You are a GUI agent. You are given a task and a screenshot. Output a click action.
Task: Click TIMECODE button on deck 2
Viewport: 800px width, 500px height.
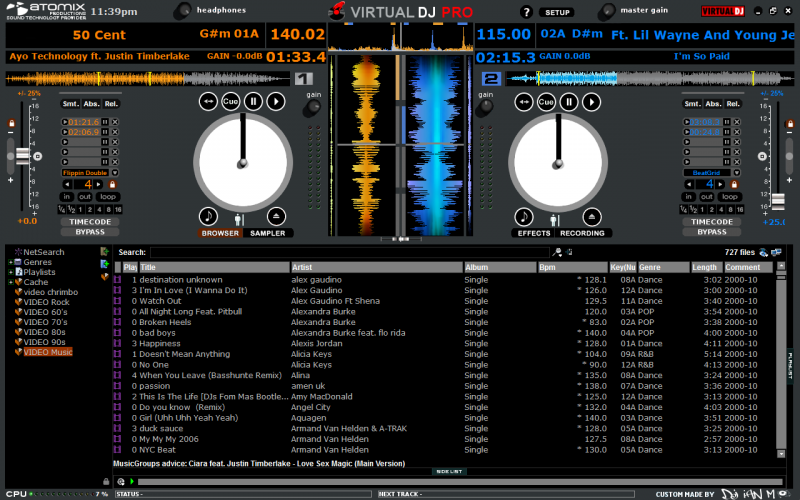[x=712, y=222]
